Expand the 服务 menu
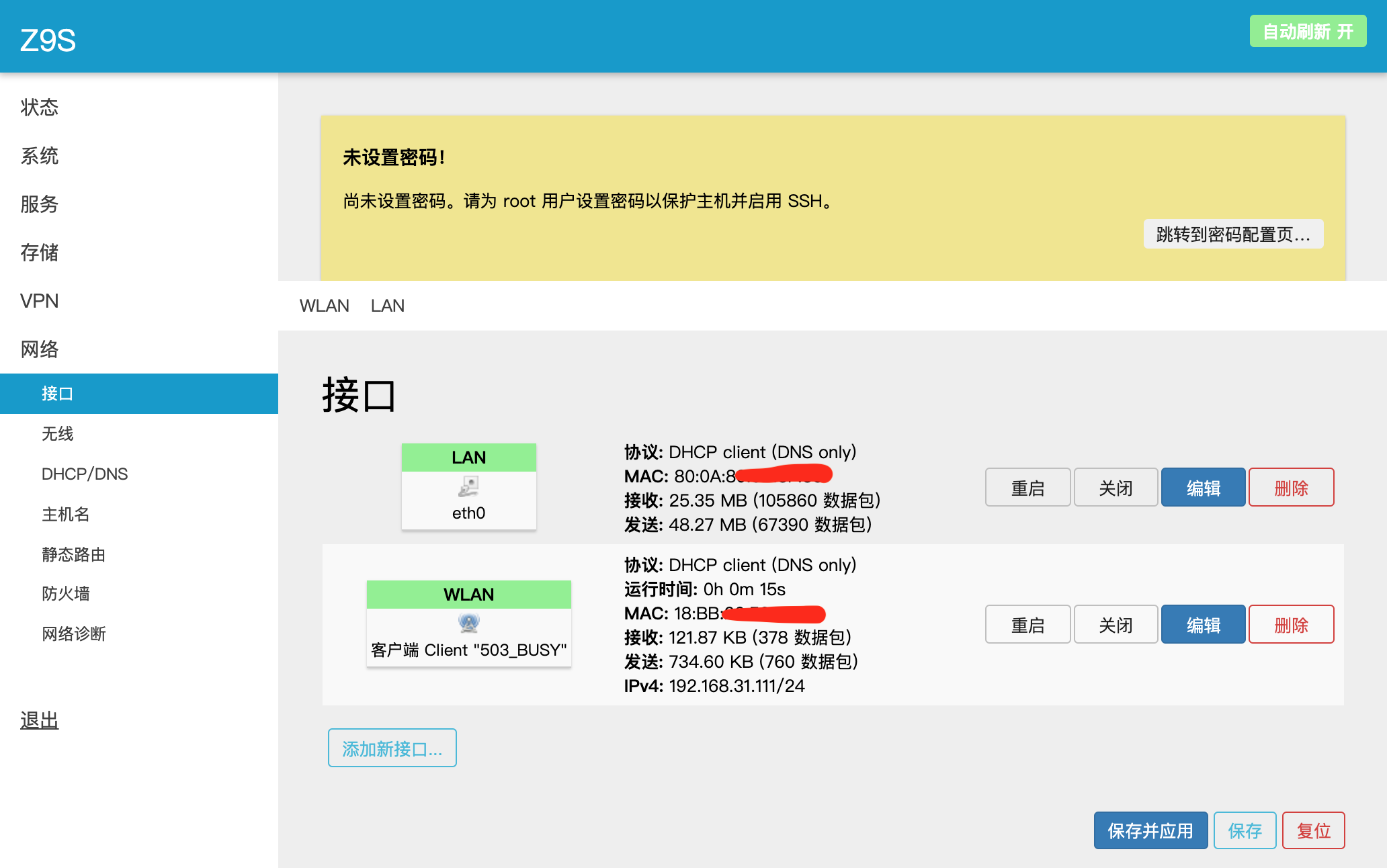This screenshot has width=1387, height=868. 40,204
